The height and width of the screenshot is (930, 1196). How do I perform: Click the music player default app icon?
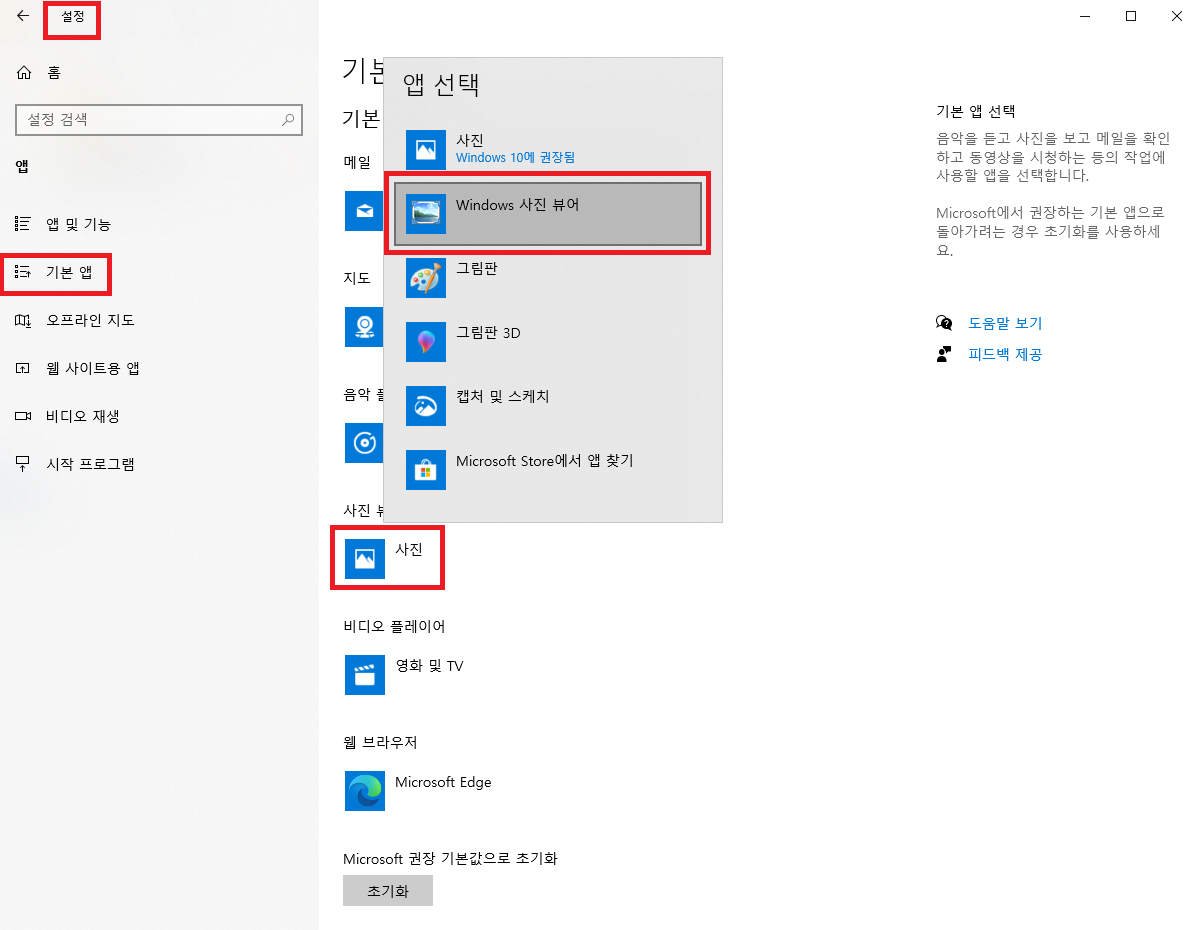click(x=364, y=442)
